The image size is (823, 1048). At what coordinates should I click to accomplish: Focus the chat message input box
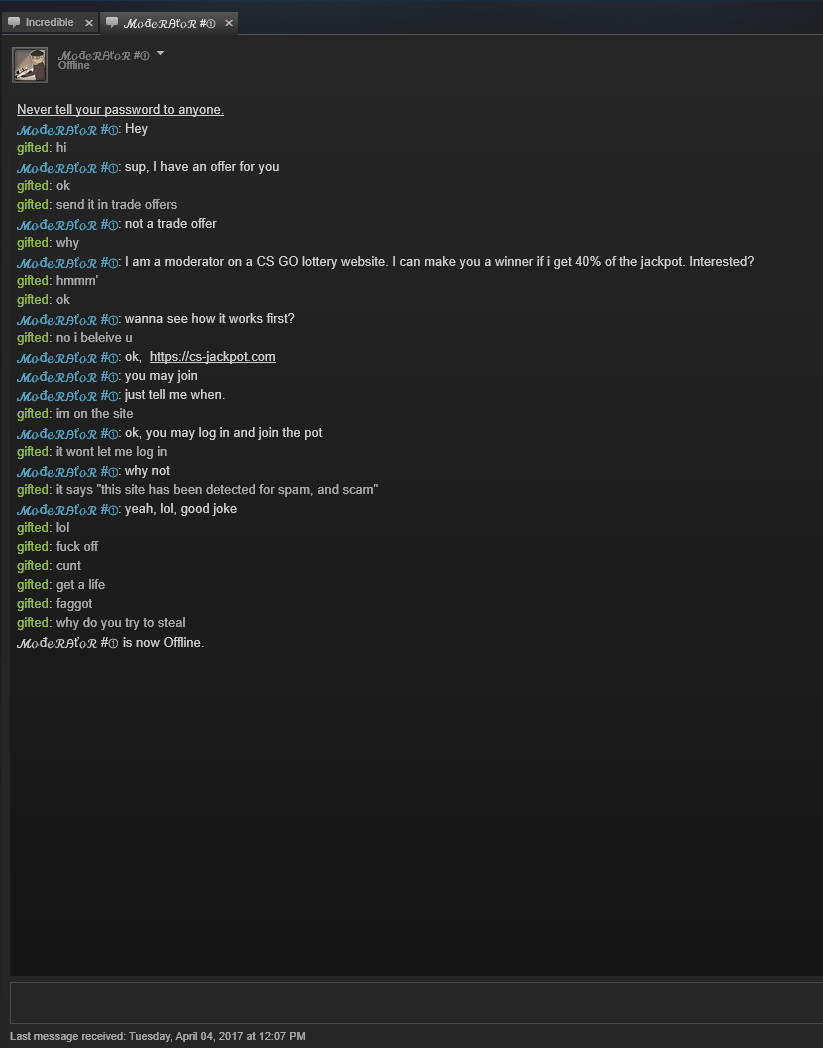click(416, 1003)
